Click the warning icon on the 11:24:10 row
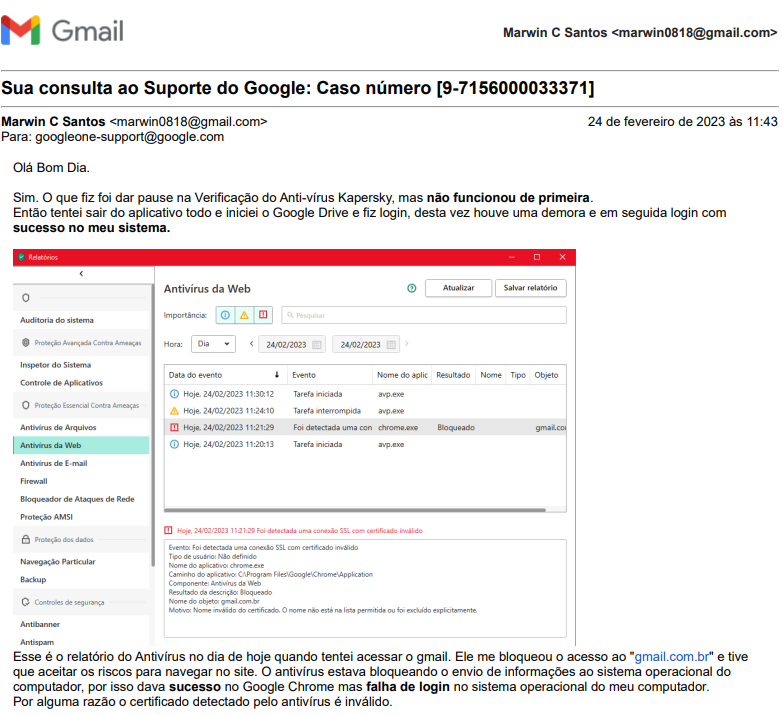Viewport: 782px width, 715px height. click(174, 411)
